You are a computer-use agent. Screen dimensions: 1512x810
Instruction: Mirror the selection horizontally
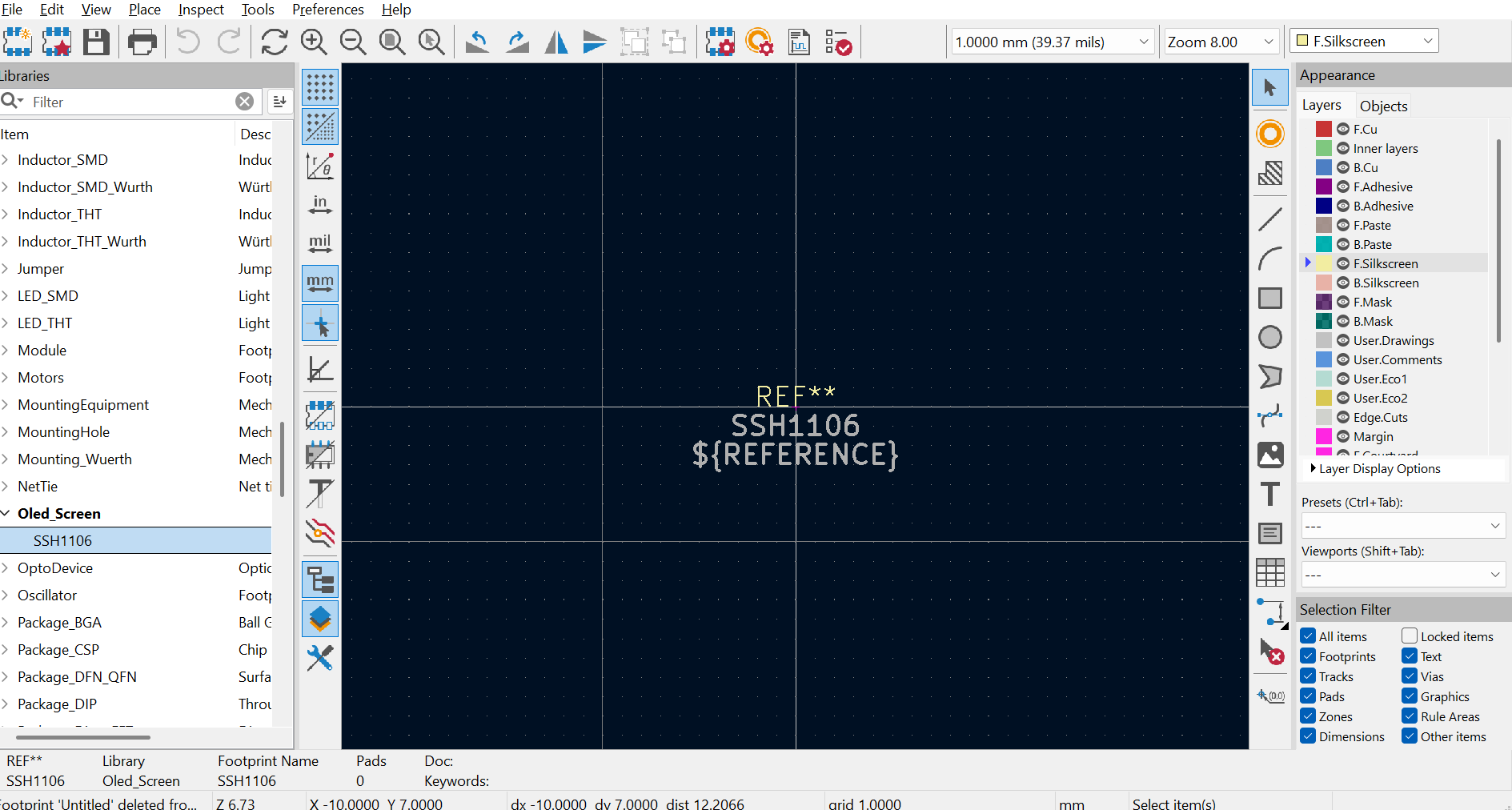556,42
